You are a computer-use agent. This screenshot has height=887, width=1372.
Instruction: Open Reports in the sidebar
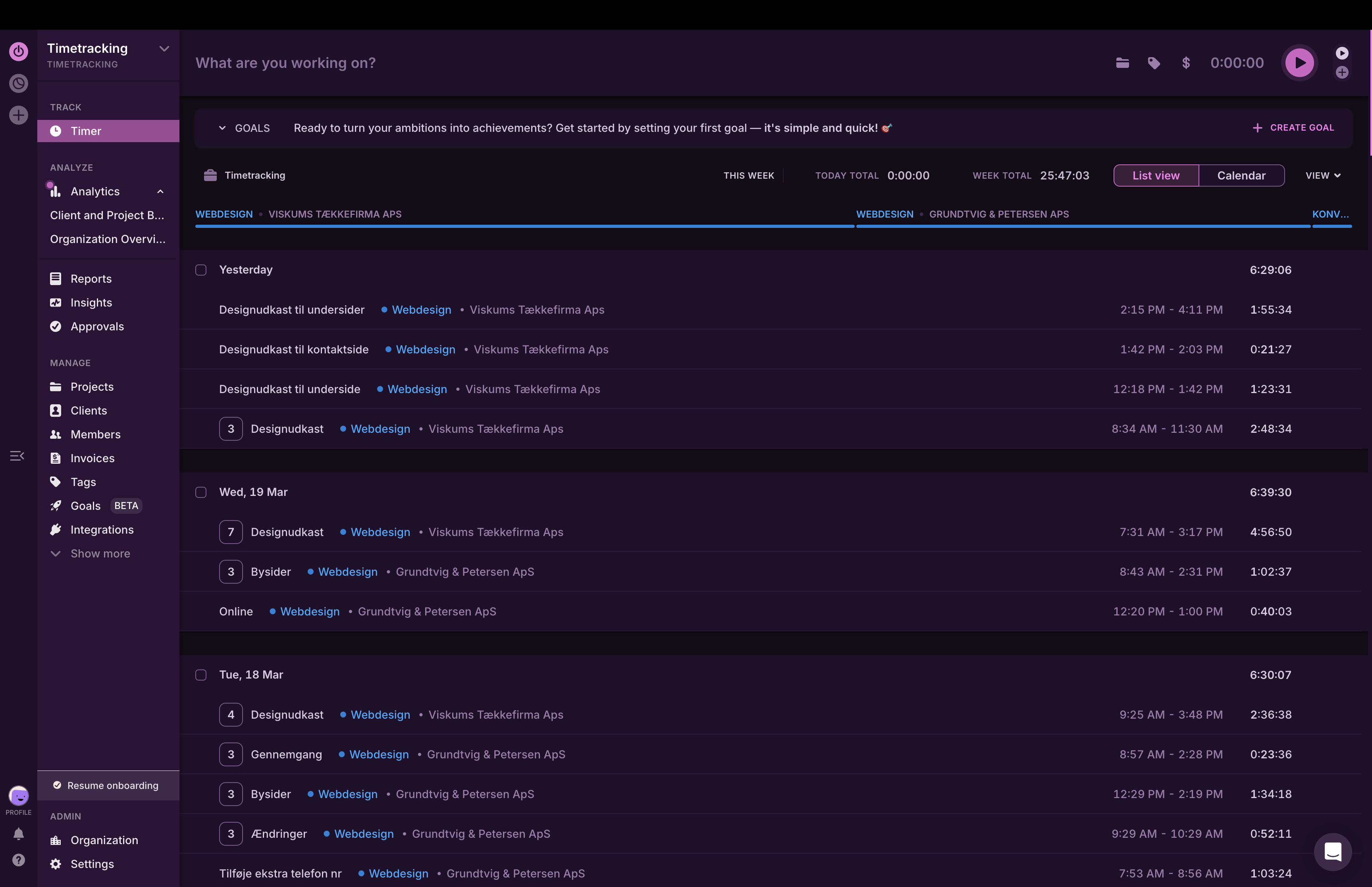point(91,279)
